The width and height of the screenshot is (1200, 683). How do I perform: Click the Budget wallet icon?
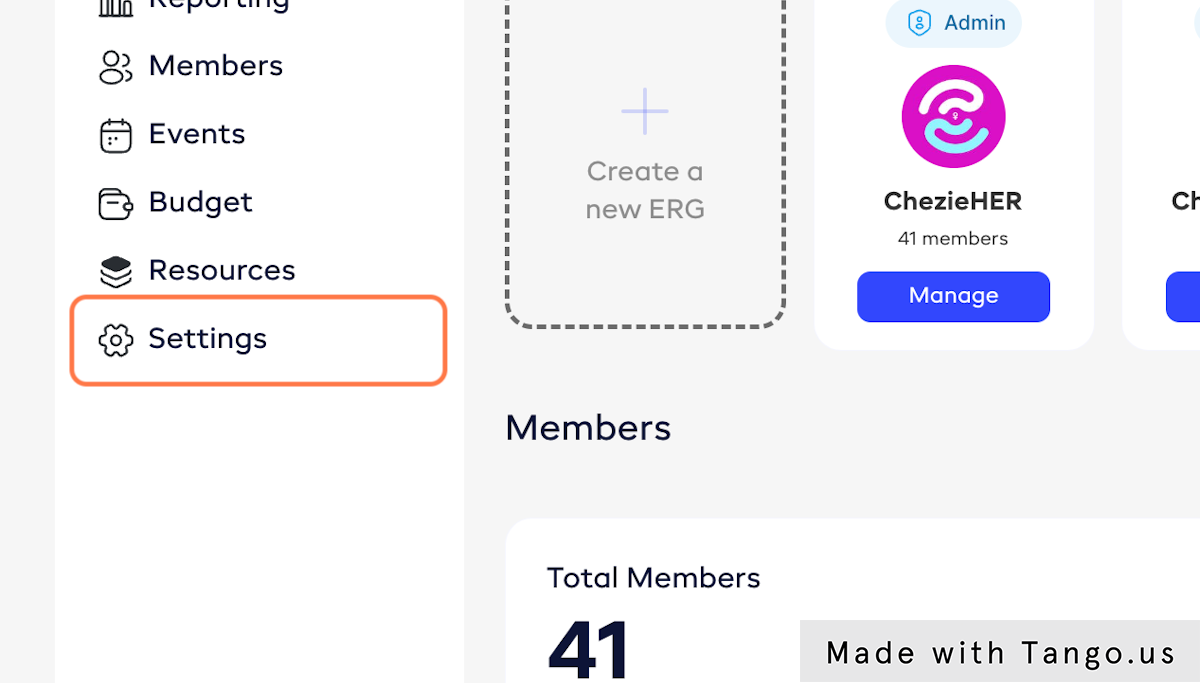click(x=116, y=203)
